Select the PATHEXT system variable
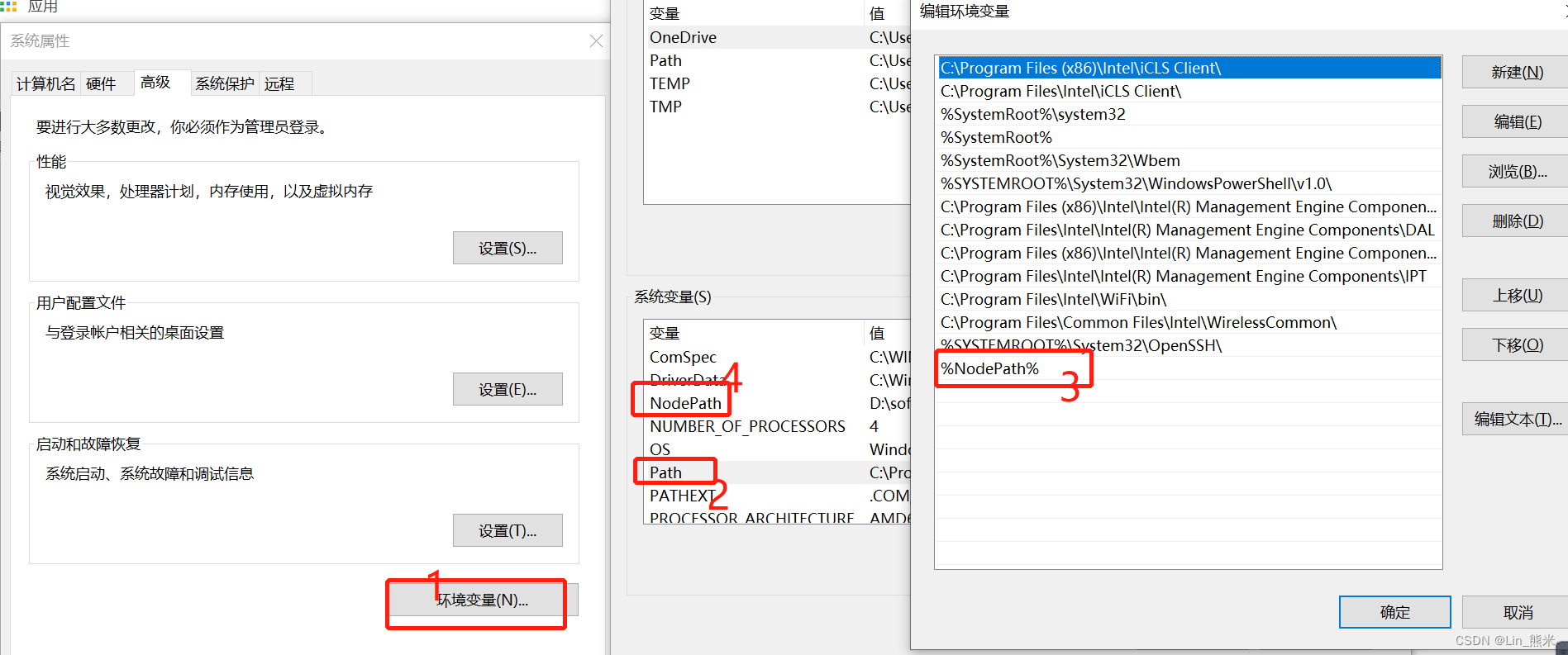 [x=777, y=496]
